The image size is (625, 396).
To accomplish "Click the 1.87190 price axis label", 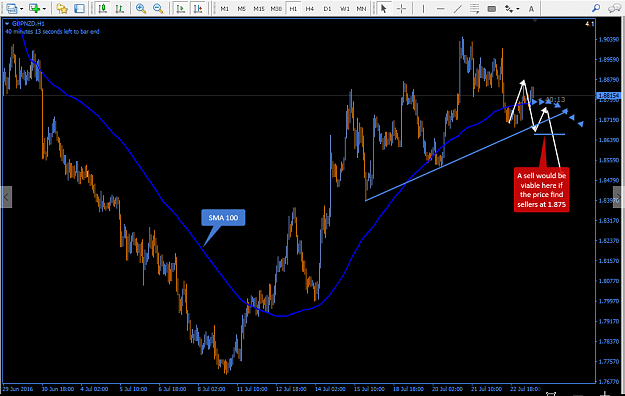I will (609, 120).
